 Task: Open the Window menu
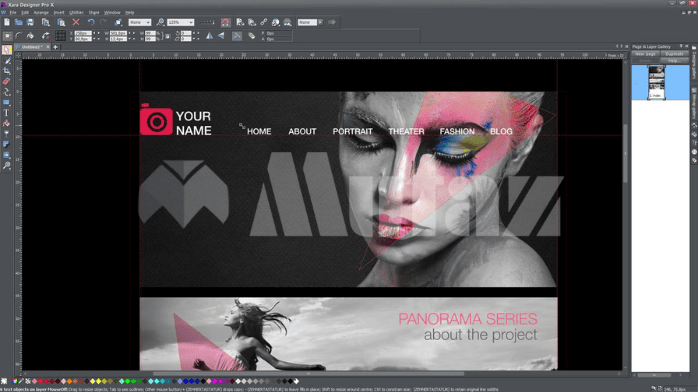pos(112,12)
